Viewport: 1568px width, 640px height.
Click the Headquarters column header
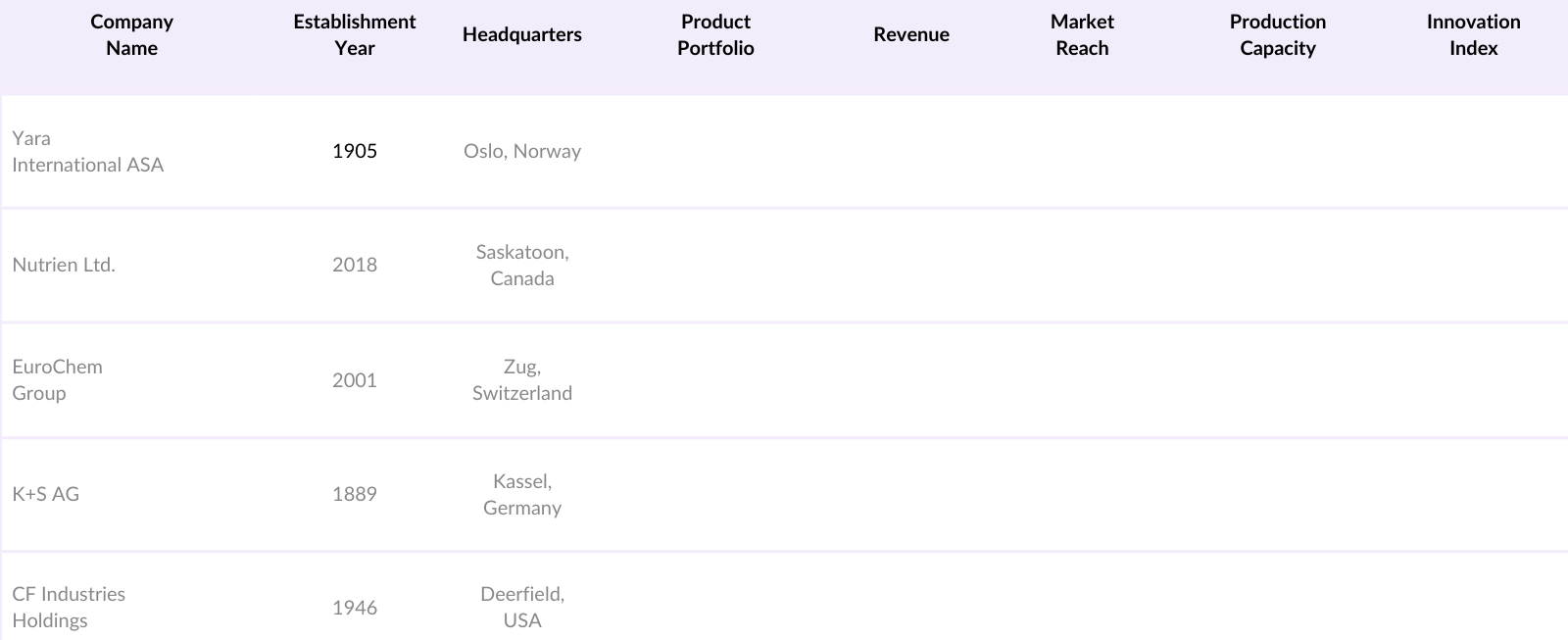point(521,35)
